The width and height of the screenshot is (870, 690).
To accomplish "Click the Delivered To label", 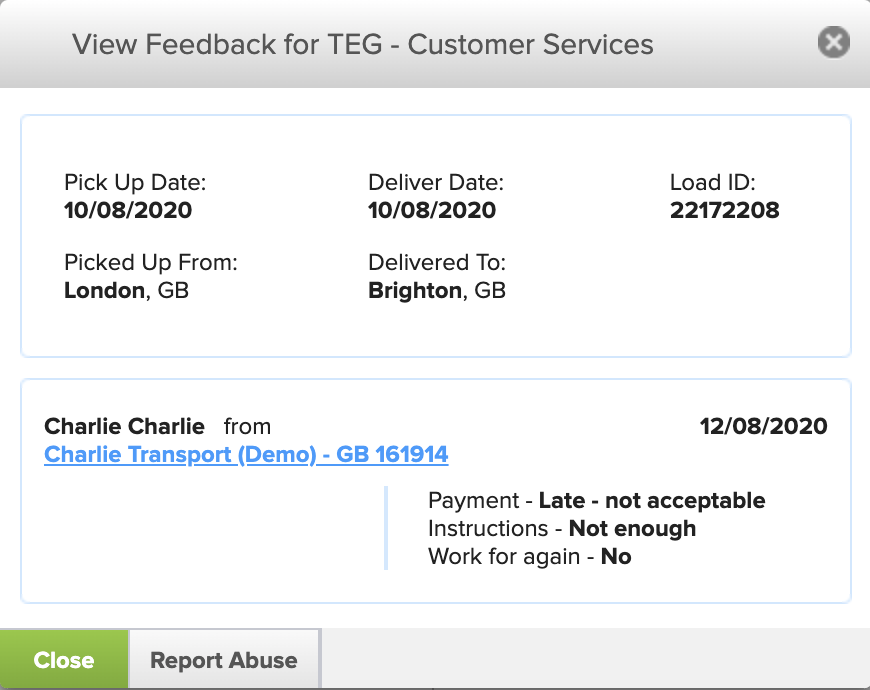I will tap(437, 263).
